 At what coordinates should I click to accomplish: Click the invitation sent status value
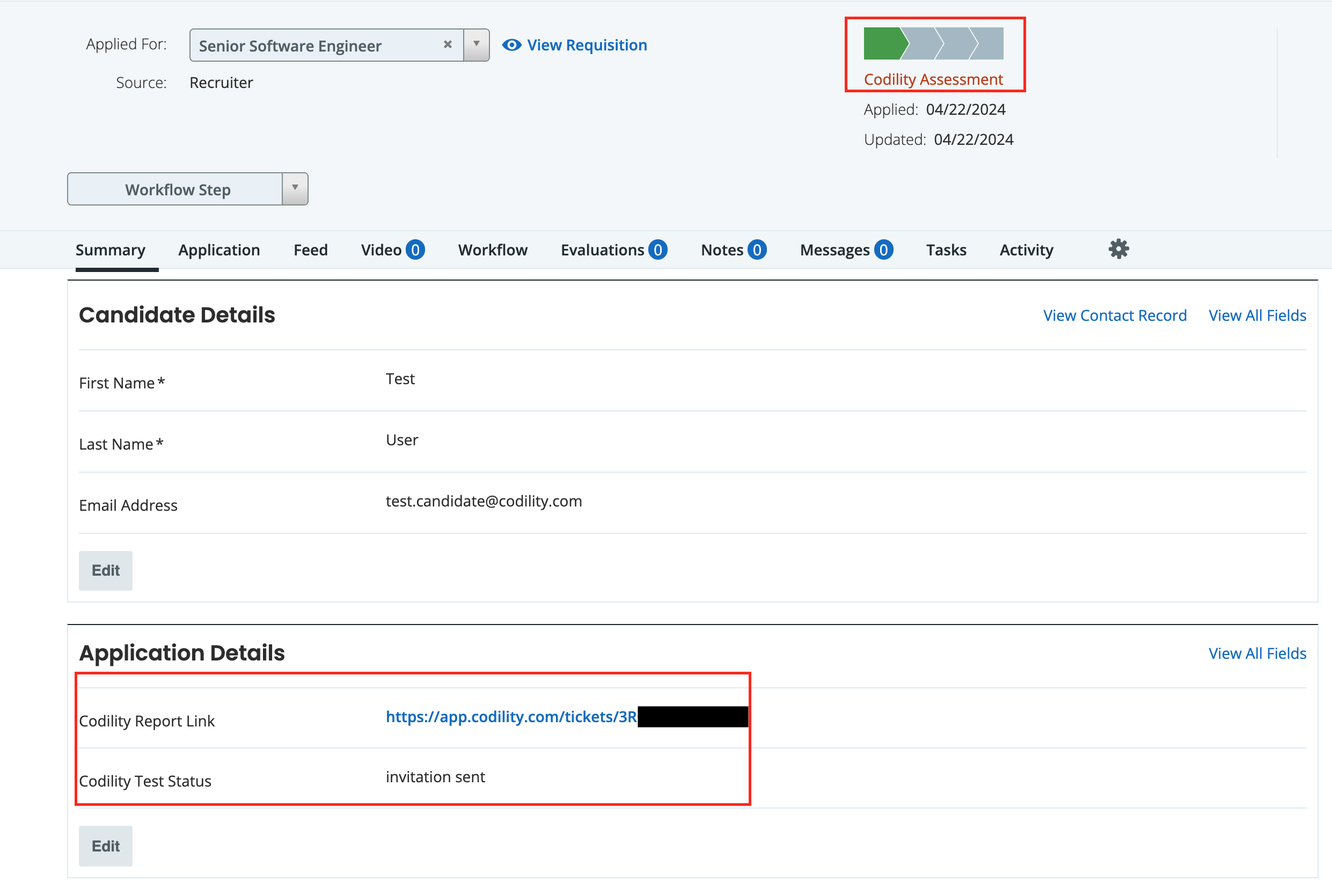point(435,777)
